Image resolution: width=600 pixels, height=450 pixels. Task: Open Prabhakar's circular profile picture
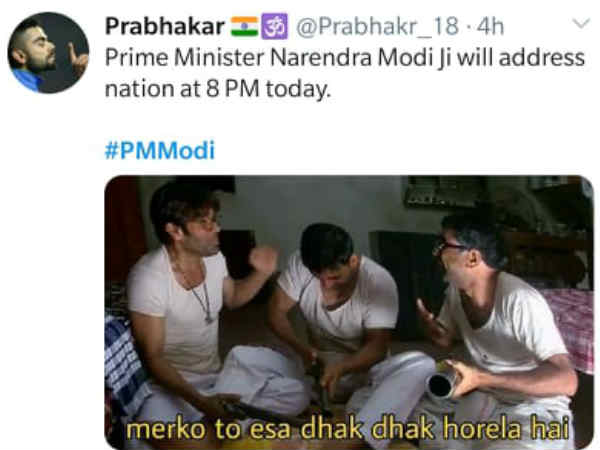click(x=48, y=53)
